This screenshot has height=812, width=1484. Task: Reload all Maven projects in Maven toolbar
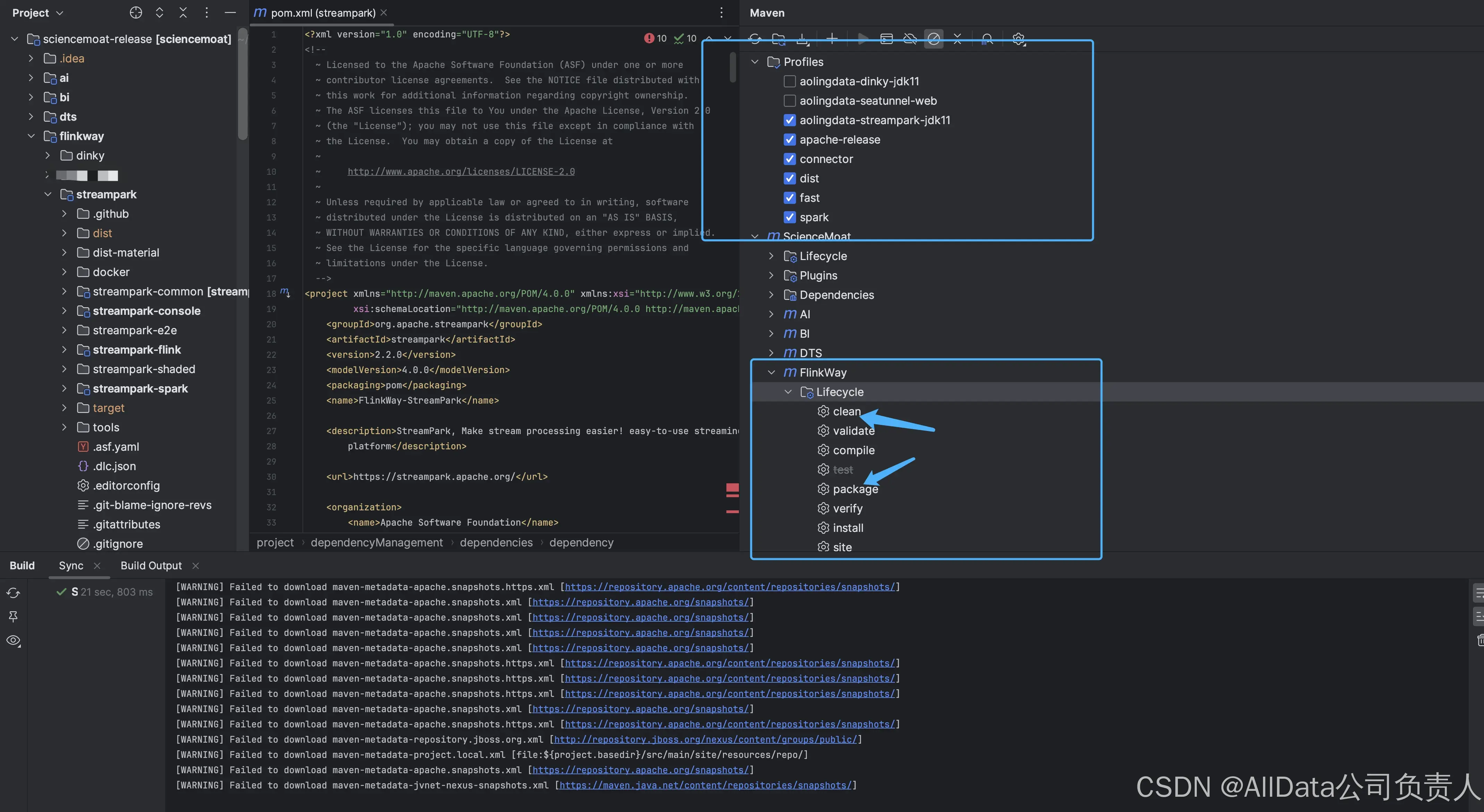pos(755,38)
